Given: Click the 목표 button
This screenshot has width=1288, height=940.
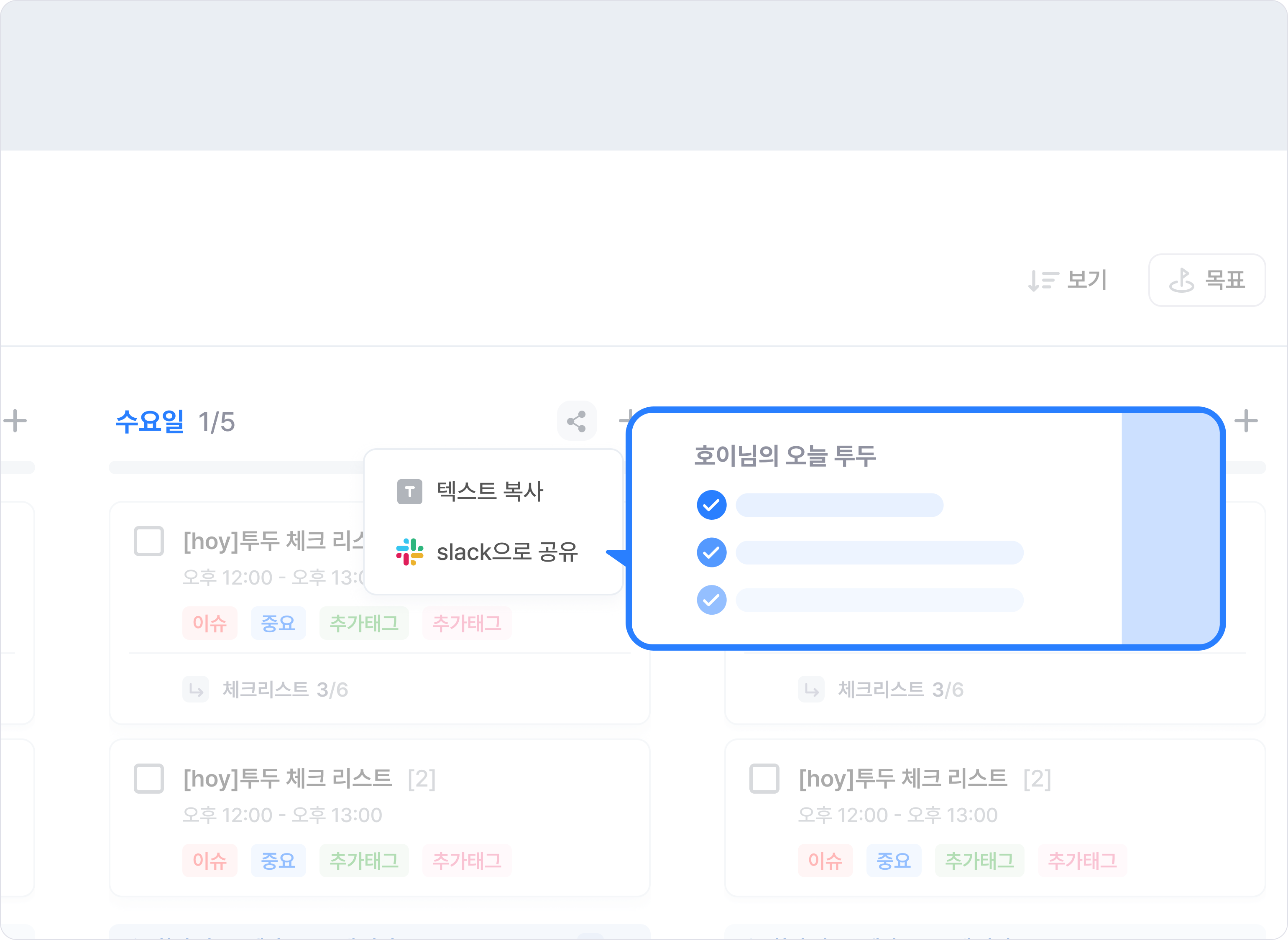Looking at the screenshot, I should point(1206,281).
